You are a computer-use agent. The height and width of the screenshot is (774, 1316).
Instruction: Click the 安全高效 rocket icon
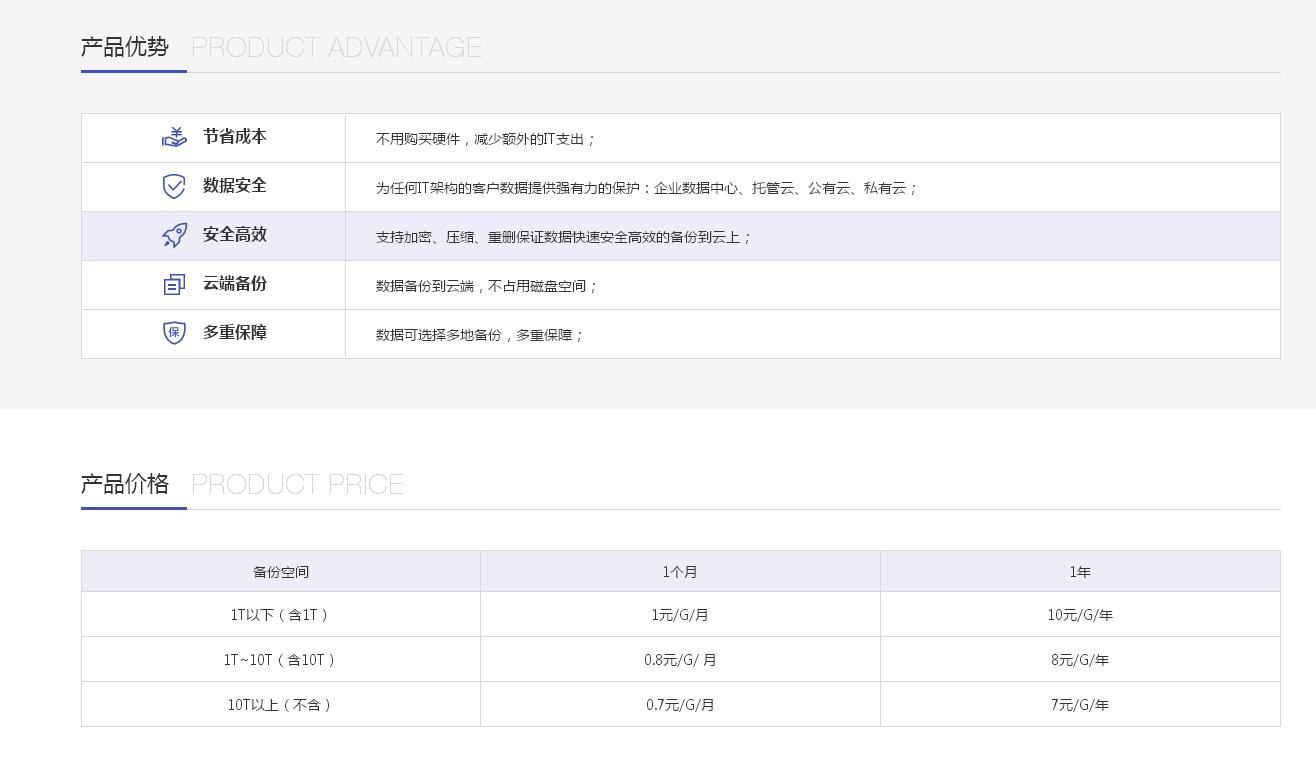click(174, 235)
